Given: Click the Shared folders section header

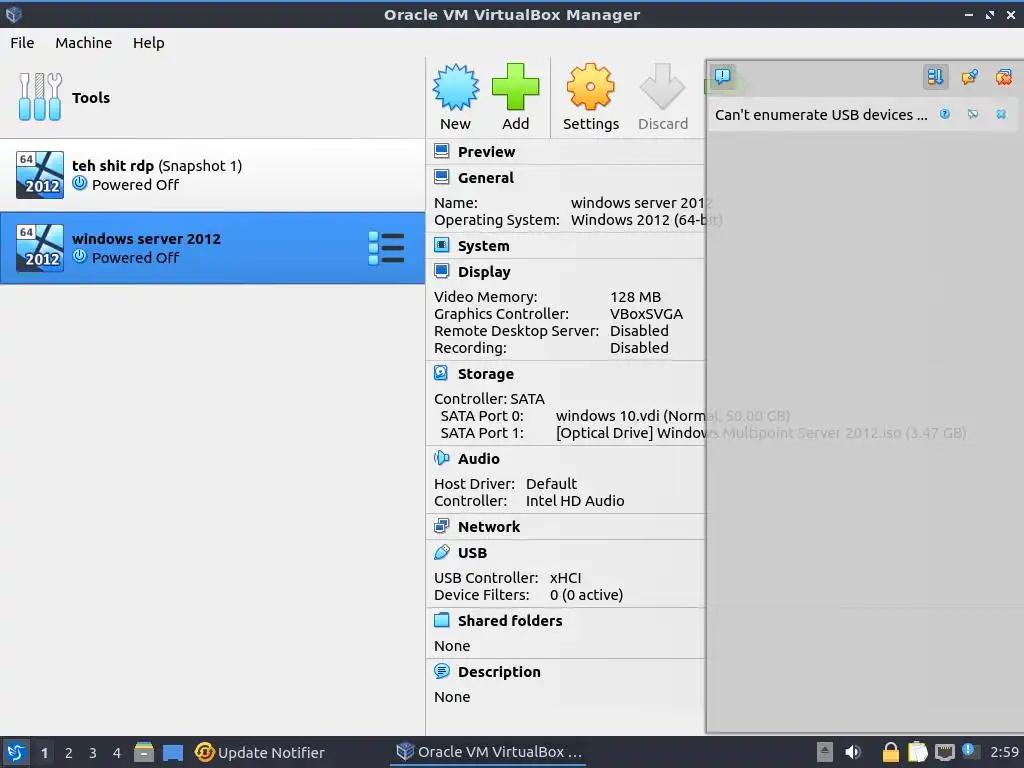Looking at the screenshot, I should coord(509,620).
